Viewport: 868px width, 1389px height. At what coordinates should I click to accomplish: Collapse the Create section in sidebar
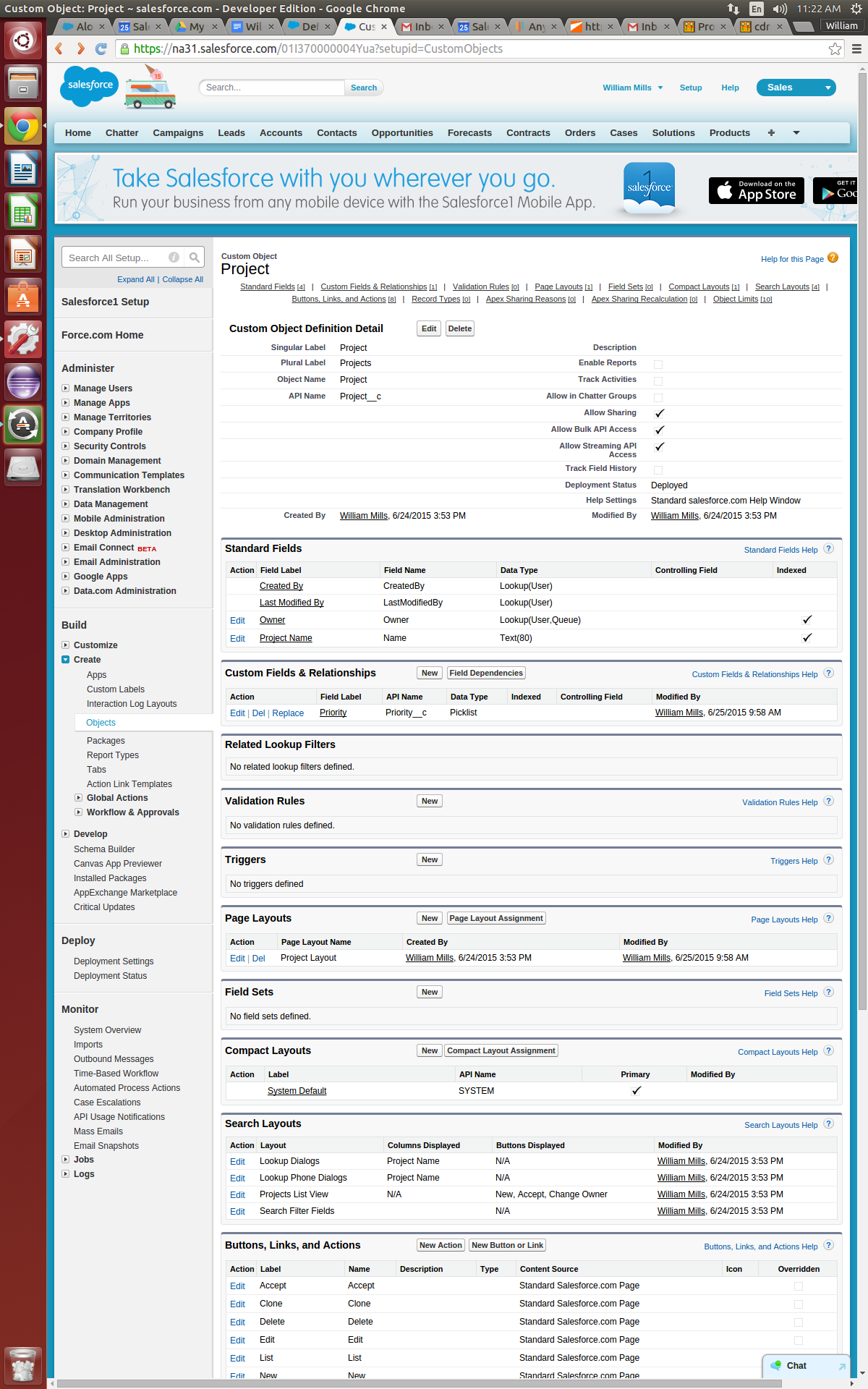pyautogui.click(x=66, y=660)
